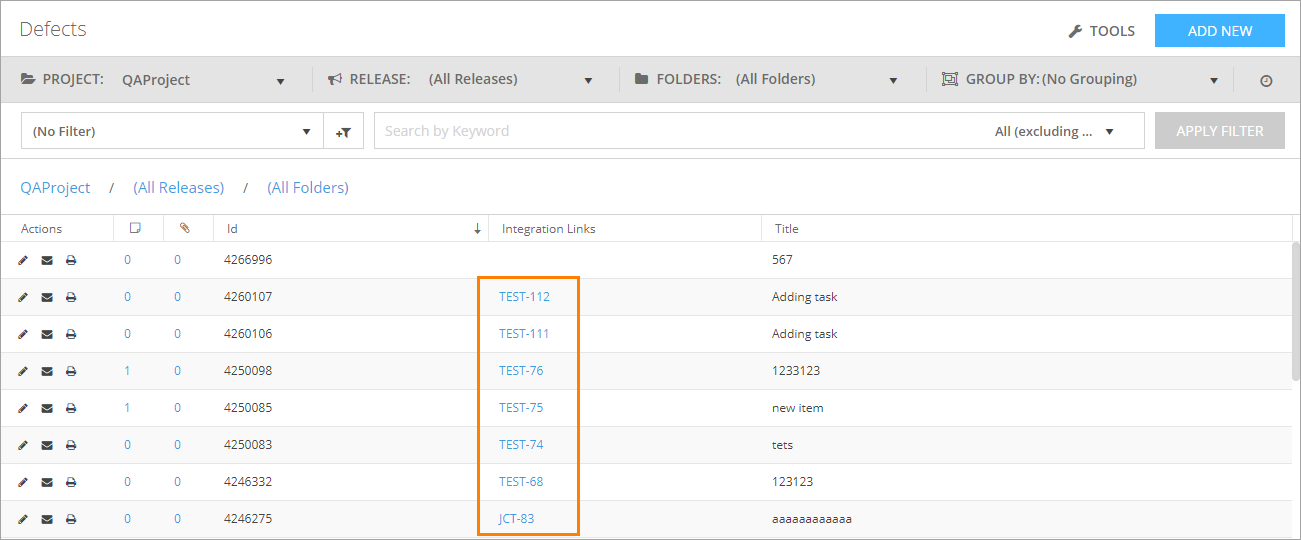This screenshot has height=540, width=1301.
Task: Open the TEST-112 integration link
Action: tap(524, 297)
